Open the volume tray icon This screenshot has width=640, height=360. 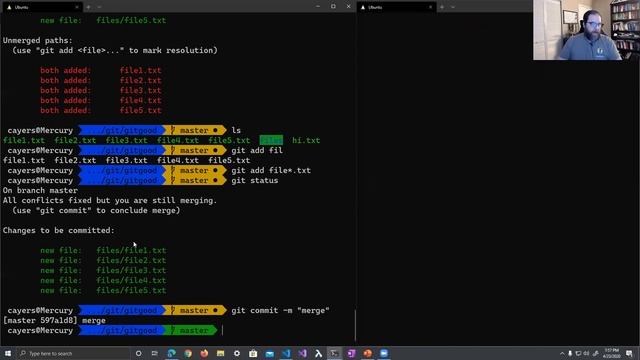click(587, 353)
